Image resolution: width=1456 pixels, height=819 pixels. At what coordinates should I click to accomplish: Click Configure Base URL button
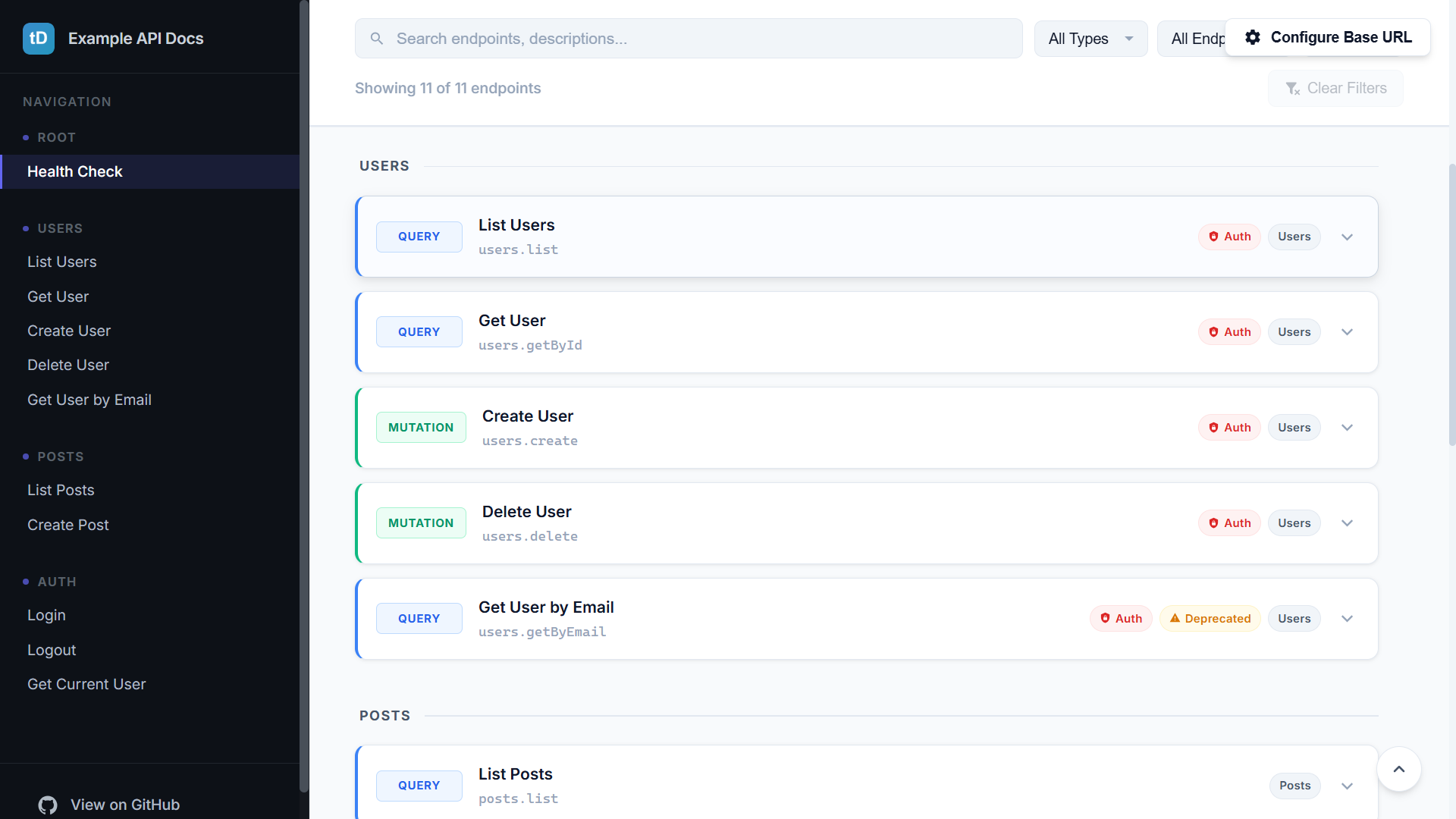coord(1328,37)
